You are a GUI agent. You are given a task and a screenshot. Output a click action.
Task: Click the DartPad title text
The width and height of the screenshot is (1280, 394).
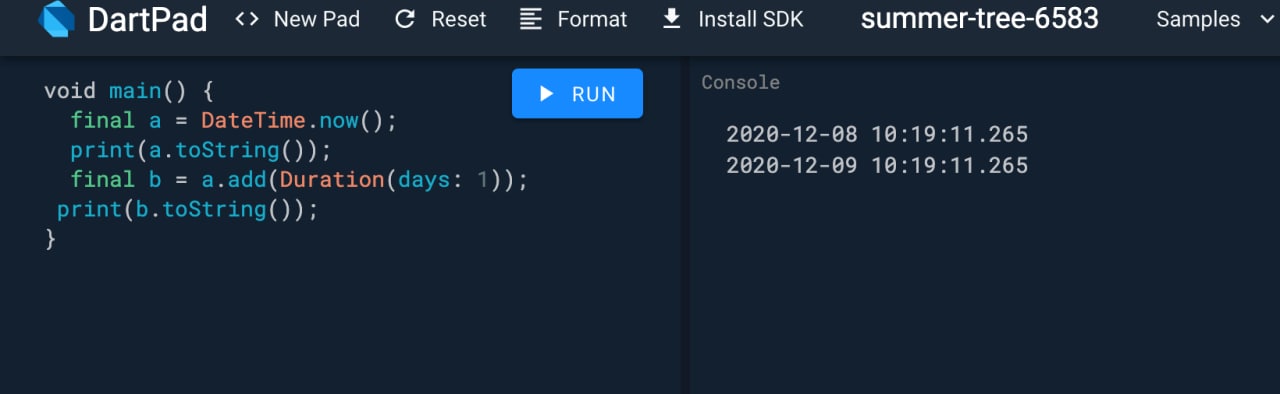pos(147,19)
